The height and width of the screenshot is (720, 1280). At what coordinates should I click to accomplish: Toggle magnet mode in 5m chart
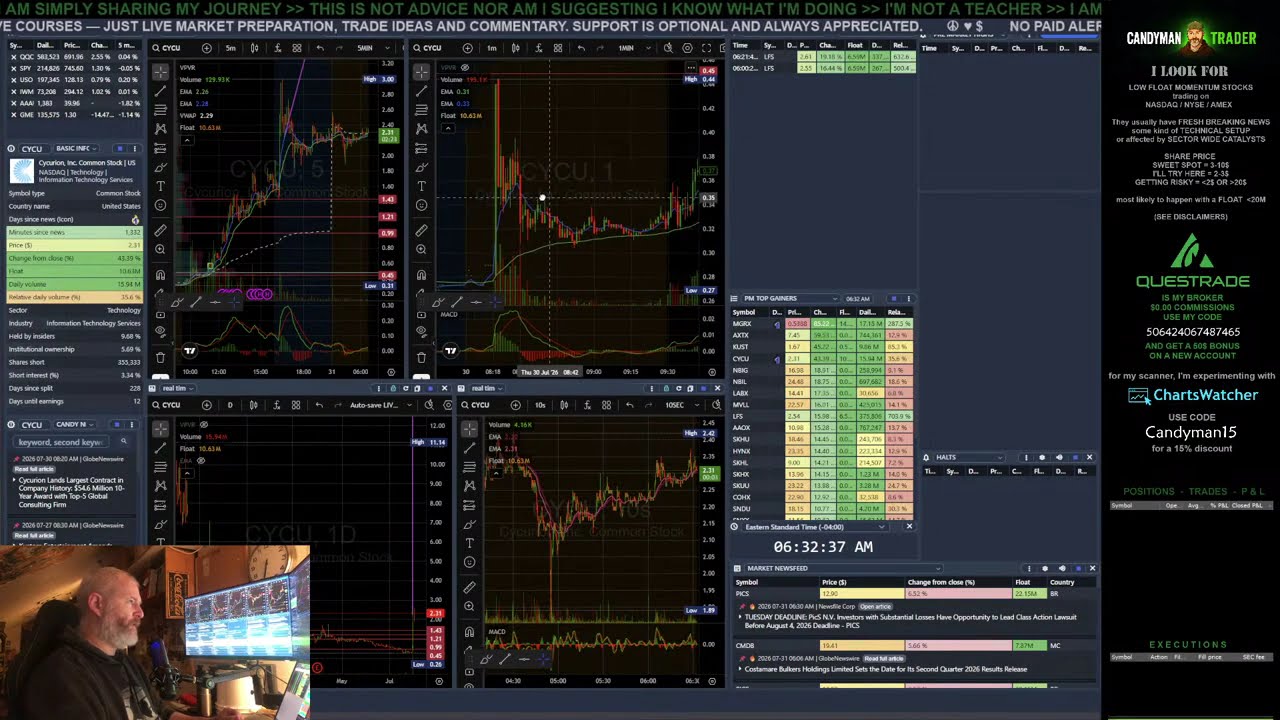pyautogui.click(x=160, y=275)
